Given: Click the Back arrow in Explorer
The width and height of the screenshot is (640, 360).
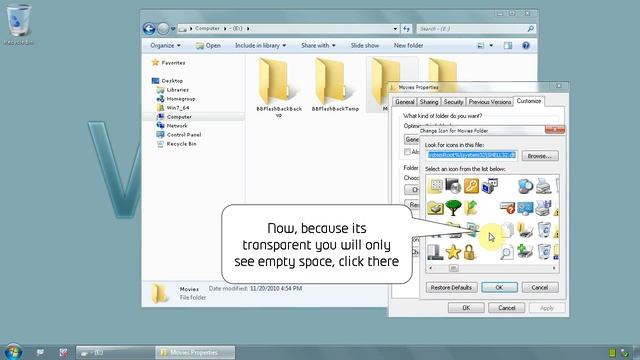Looking at the screenshot, I should pos(149,29).
